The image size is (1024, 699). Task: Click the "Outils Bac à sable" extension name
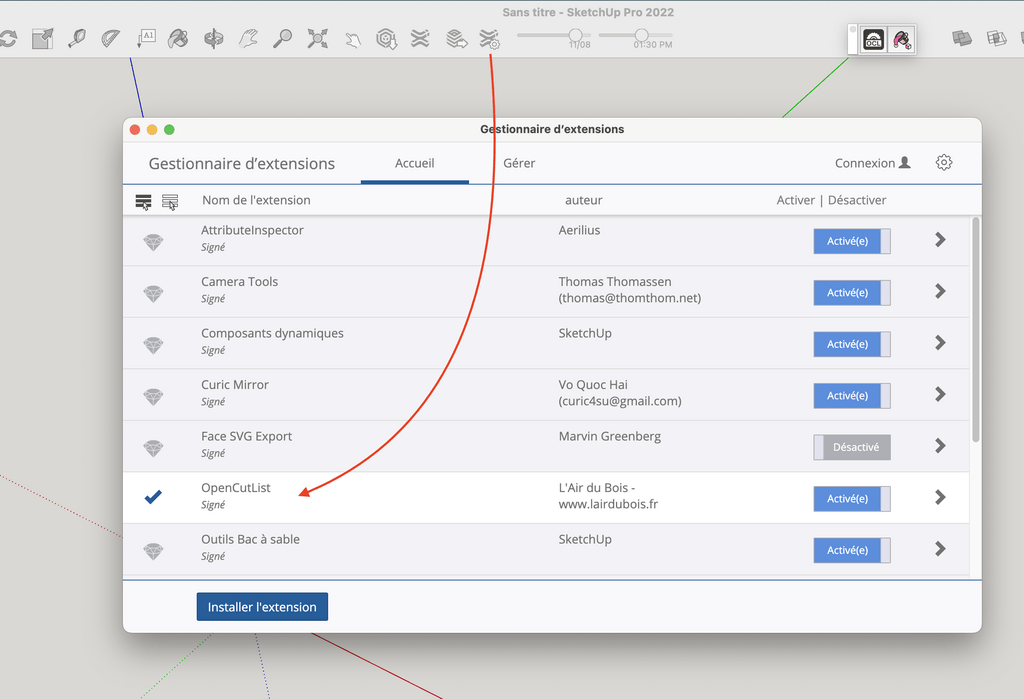250,540
